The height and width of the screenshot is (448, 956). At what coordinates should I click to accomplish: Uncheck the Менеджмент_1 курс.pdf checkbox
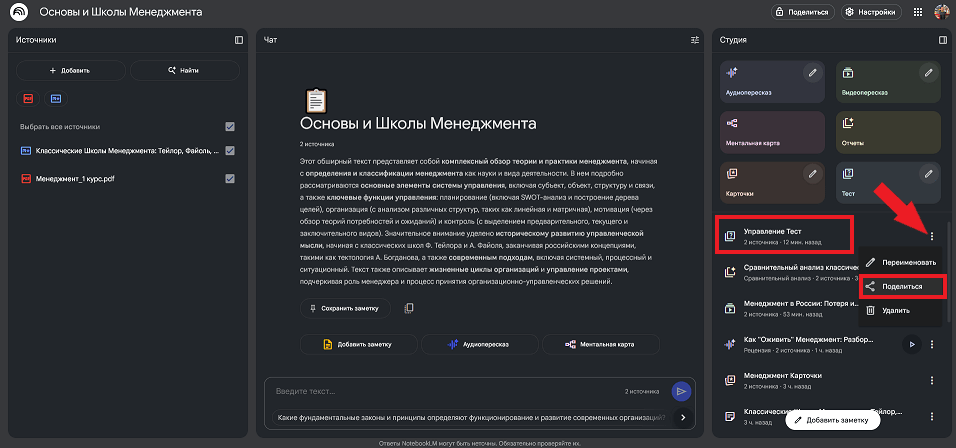230,179
